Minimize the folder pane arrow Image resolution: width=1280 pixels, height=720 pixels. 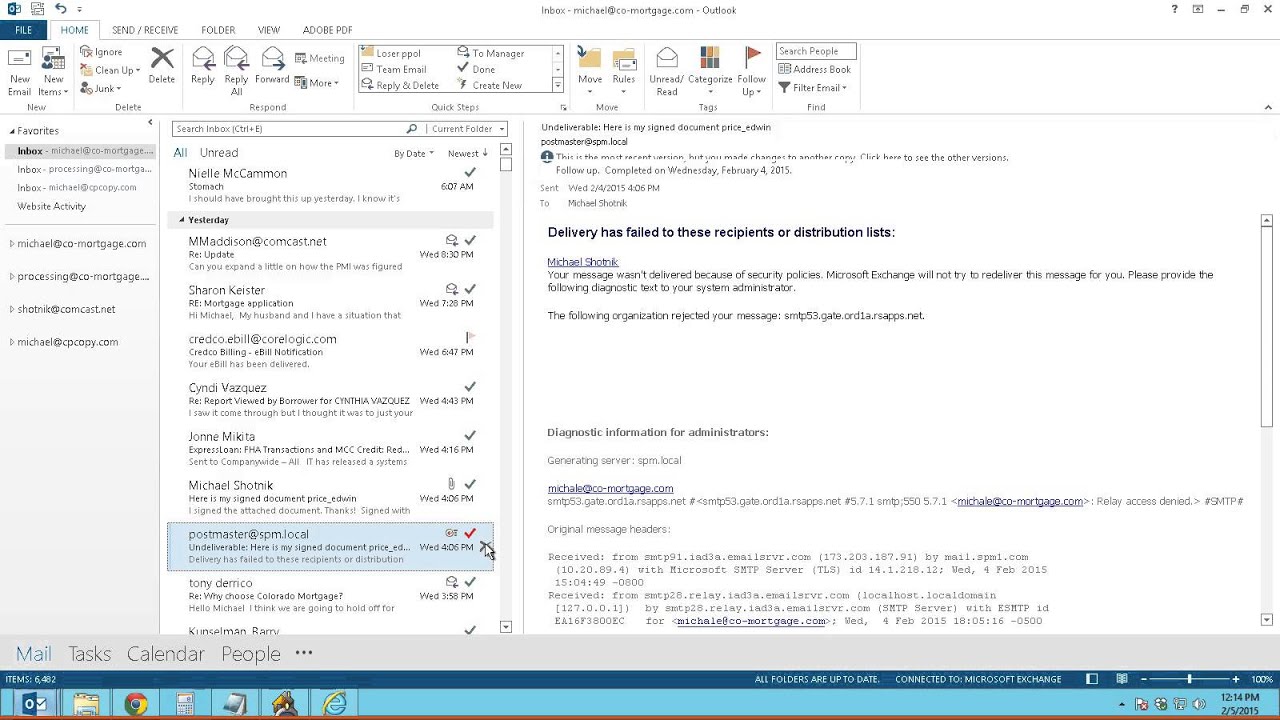[x=150, y=123]
